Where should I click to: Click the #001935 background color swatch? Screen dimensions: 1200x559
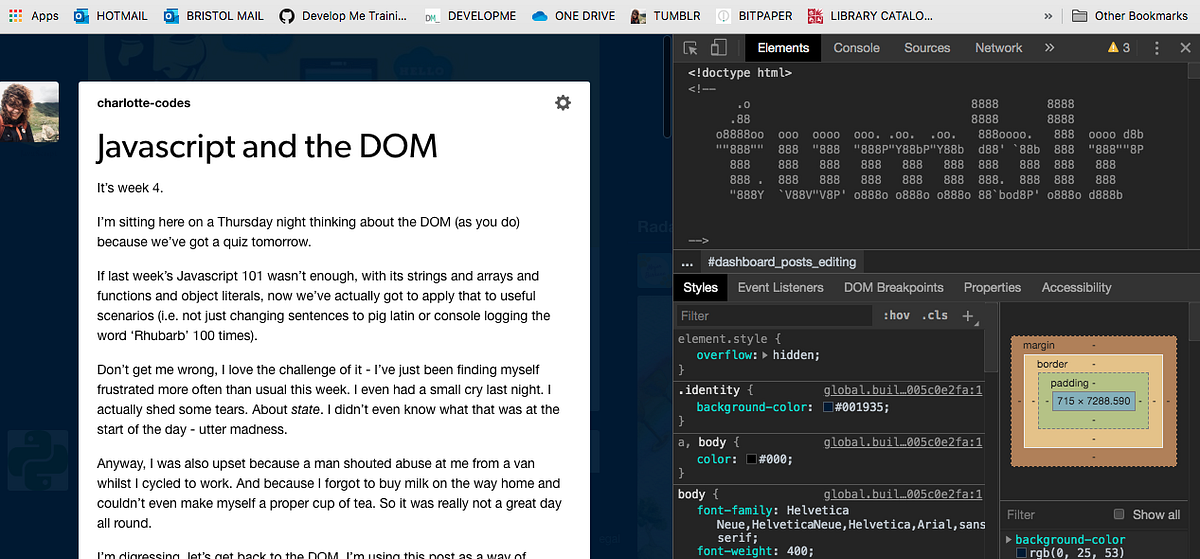click(829, 407)
